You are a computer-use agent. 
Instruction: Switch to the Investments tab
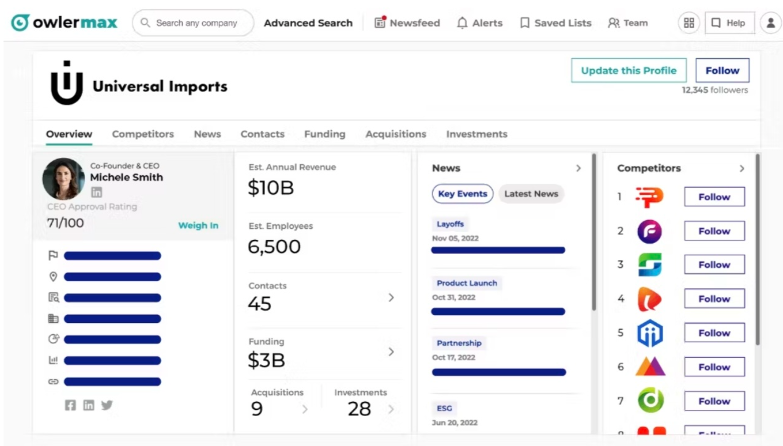point(477,134)
